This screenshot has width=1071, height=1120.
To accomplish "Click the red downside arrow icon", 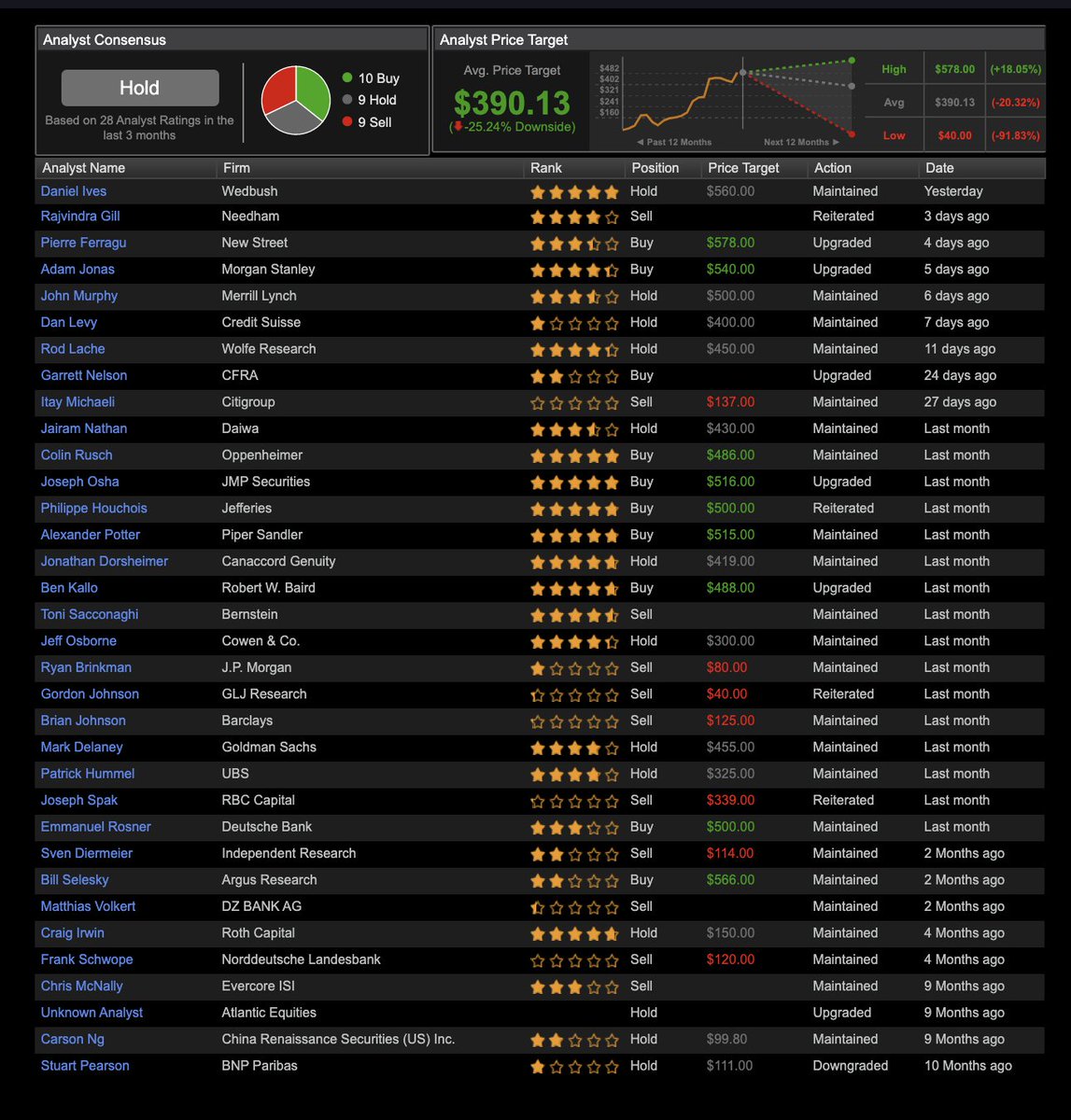I will click(x=458, y=126).
